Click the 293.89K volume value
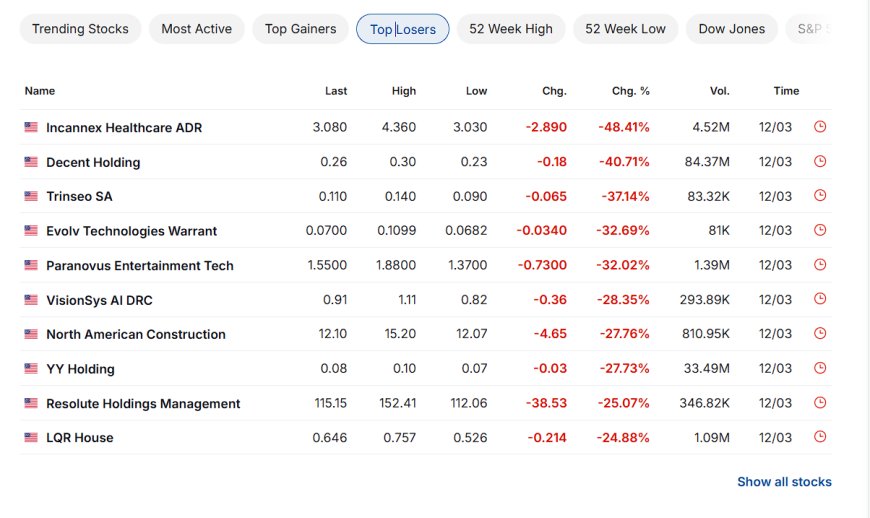The width and height of the screenshot is (870, 518). pos(705,300)
